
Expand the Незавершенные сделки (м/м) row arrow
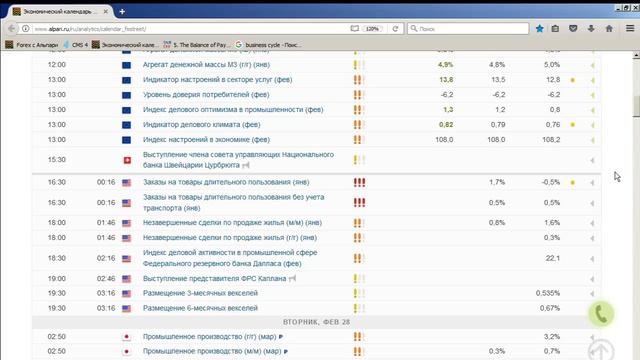[x=592, y=223]
